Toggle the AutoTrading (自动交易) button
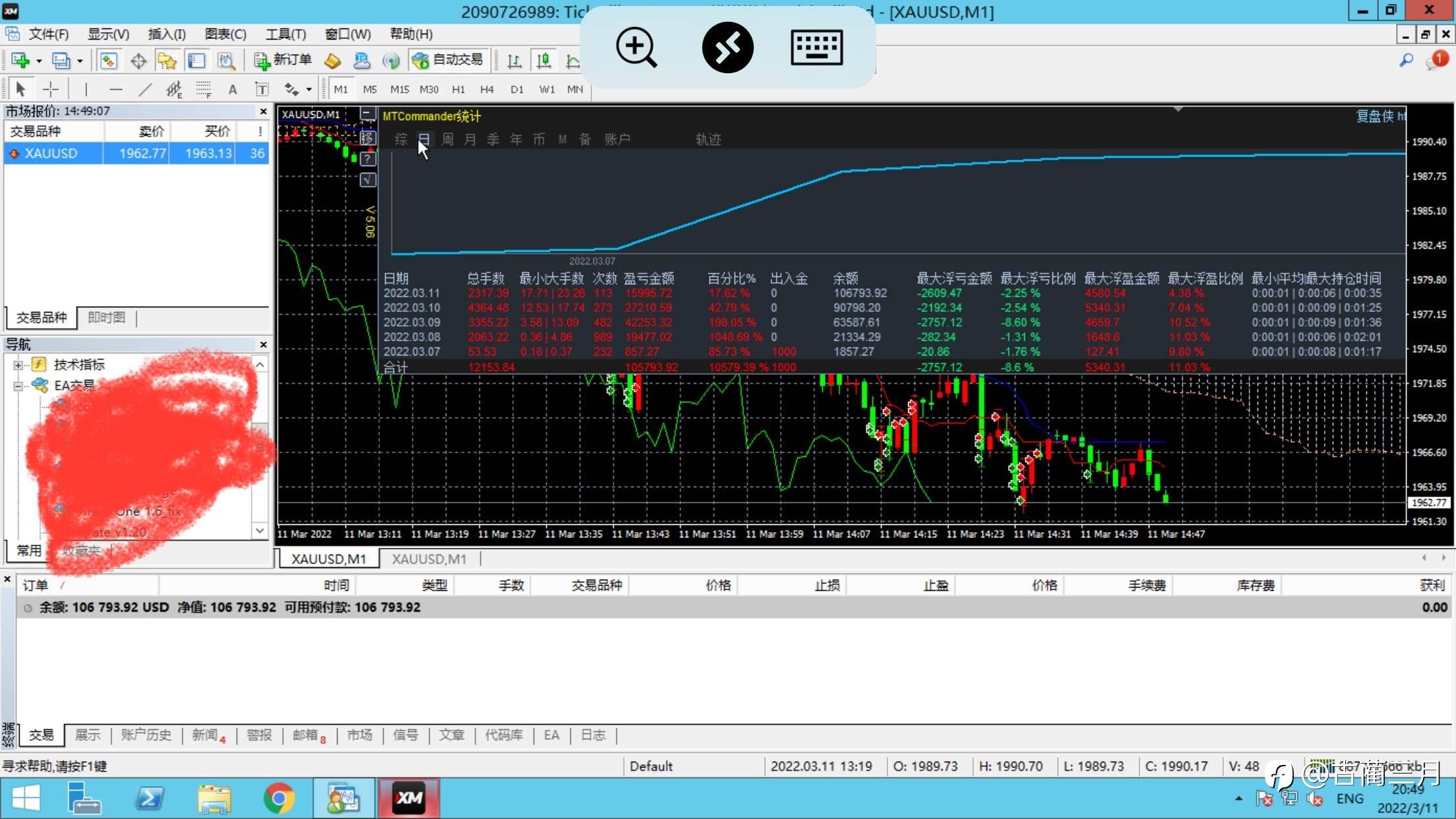This screenshot has width=1456, height=819. [448, 61]
